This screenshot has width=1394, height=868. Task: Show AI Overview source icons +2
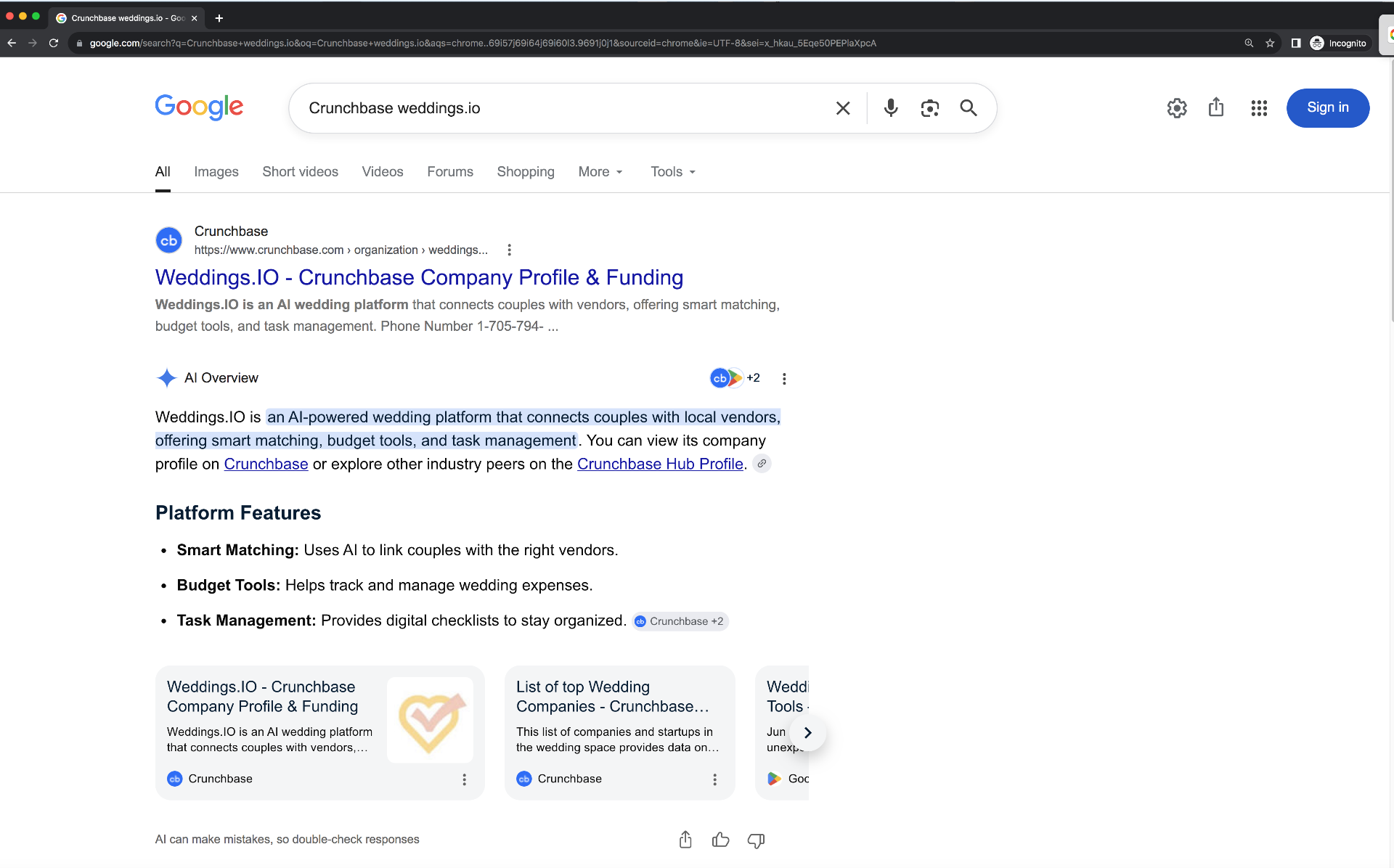click(735, 378)
